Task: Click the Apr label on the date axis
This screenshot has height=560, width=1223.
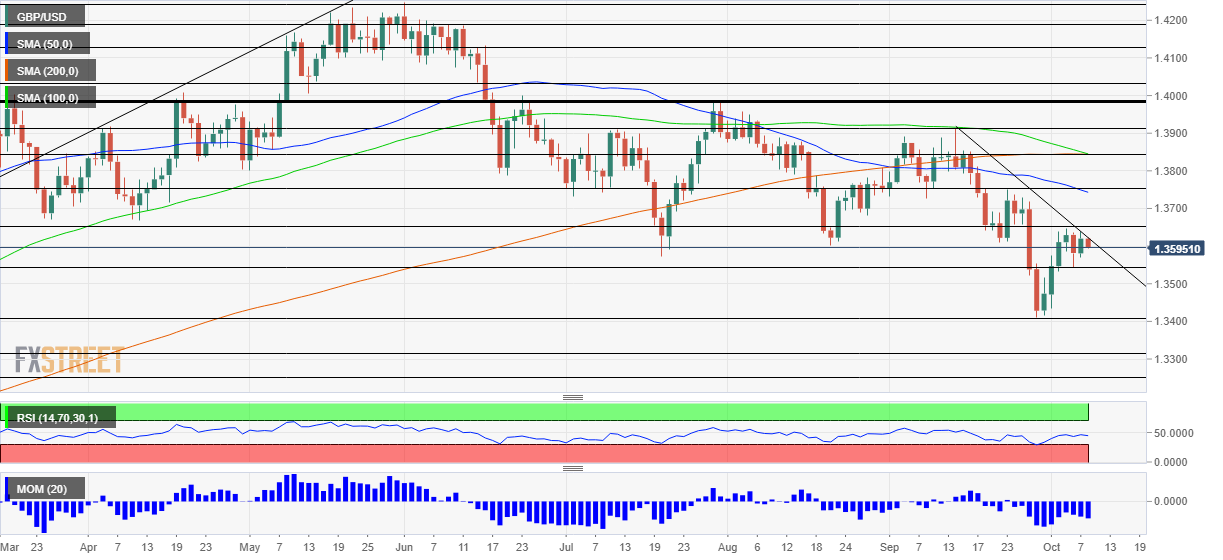Action: tap(87, 548)
